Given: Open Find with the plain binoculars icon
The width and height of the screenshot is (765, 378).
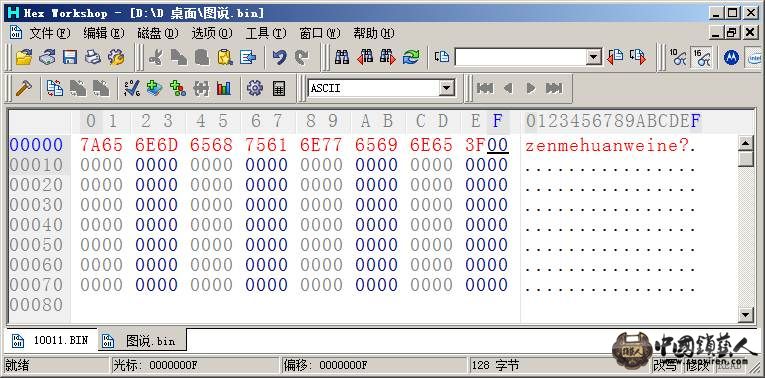Looking at the screenshot, I should pos(342,58).
